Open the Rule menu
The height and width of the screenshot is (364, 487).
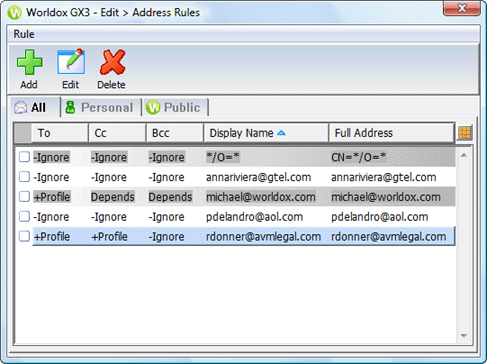24,34
